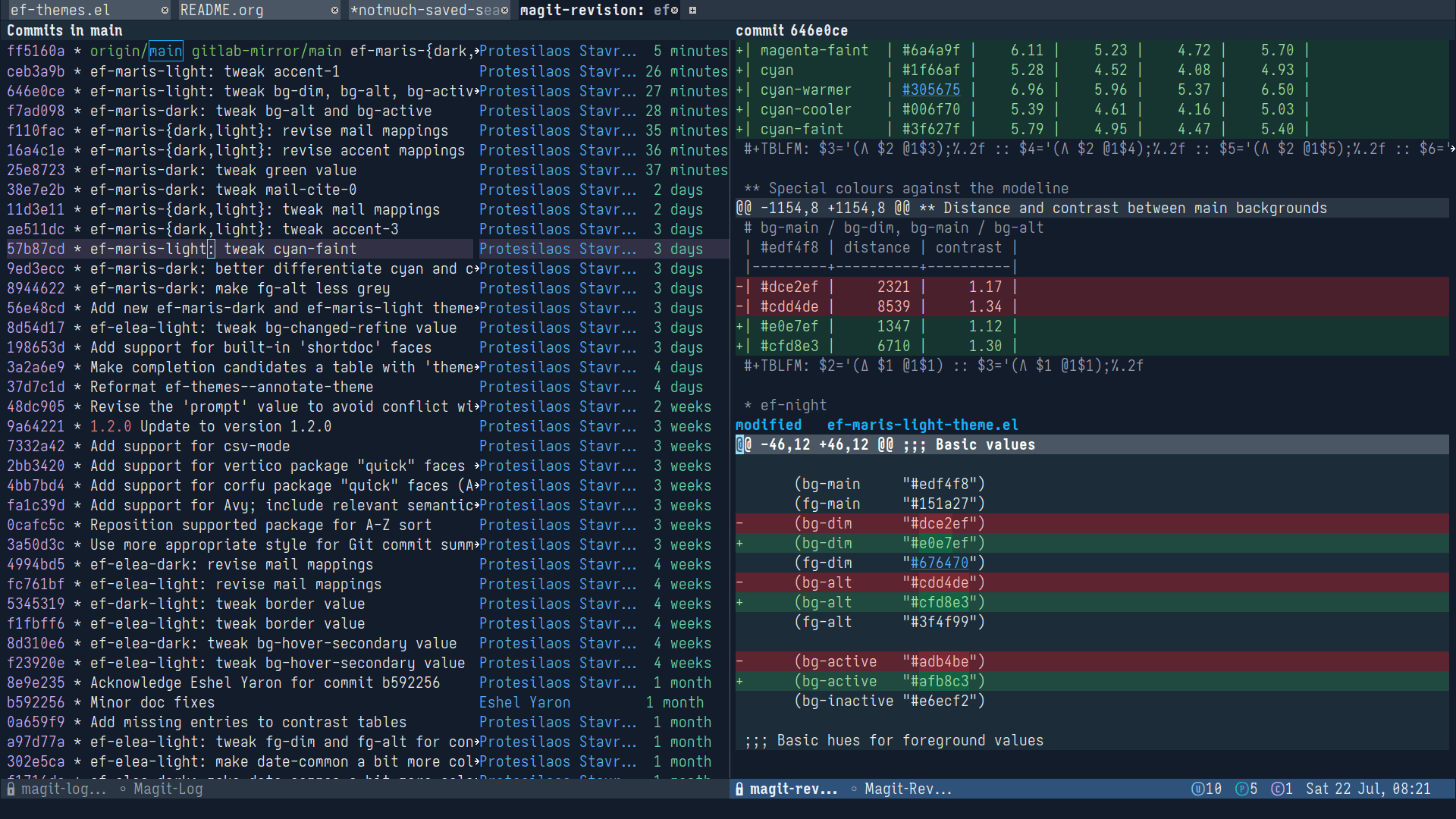This screenshot has height=819, width=1456.
Task: Select the main branch label
Action: [x=165, y=51]
